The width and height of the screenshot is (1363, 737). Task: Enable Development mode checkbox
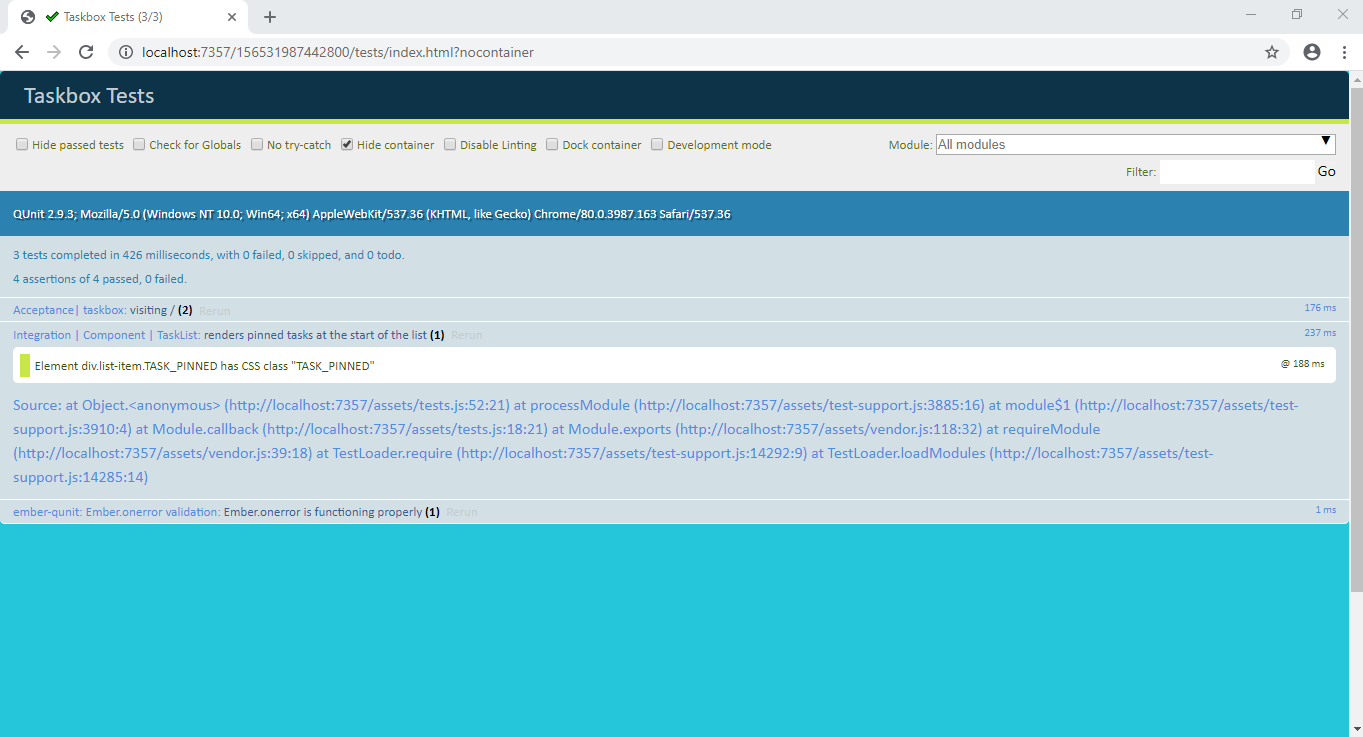pos(657,144)
